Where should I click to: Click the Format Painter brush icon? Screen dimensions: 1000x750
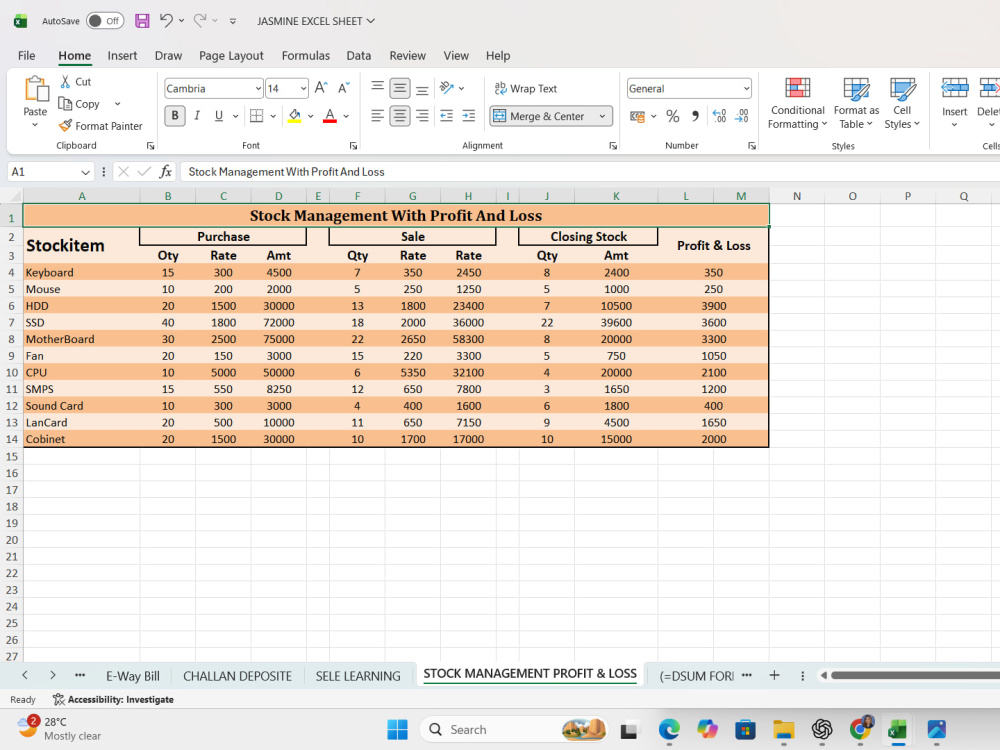[x=65, y=126]
